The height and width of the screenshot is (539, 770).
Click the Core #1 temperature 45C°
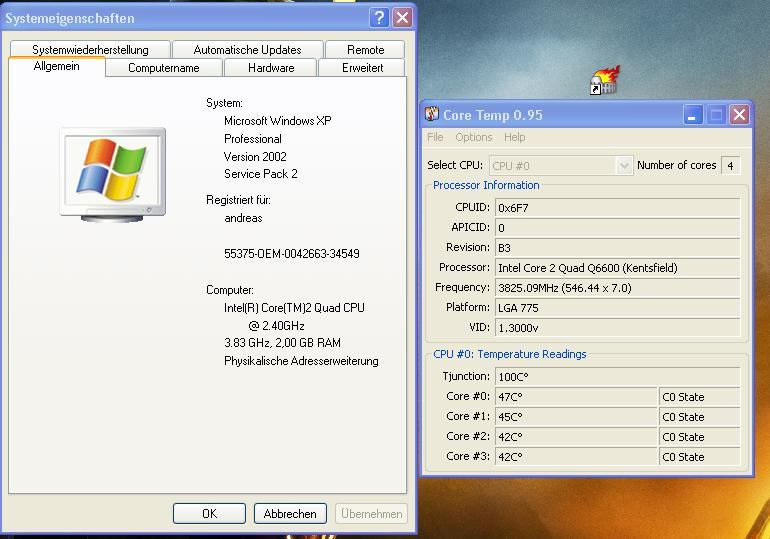pos(576,417)
